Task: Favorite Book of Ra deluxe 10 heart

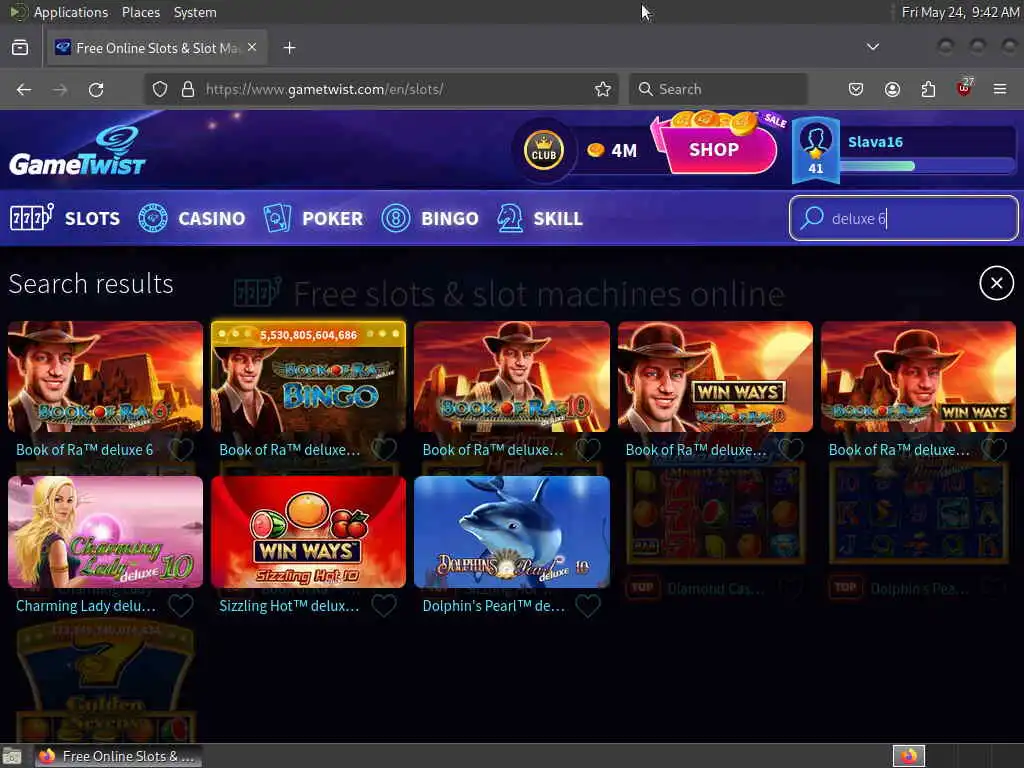Action: tap(588, 449)
